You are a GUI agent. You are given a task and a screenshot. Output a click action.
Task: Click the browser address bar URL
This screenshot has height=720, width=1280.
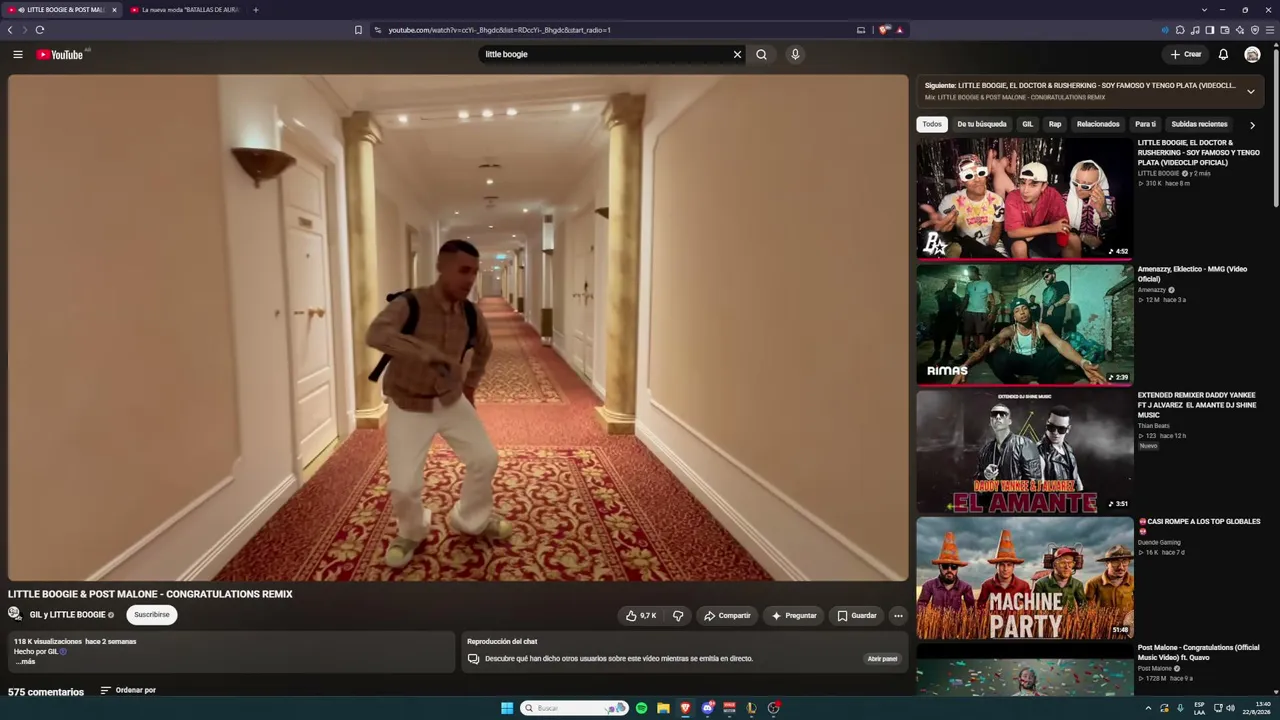tap(500, 30)
